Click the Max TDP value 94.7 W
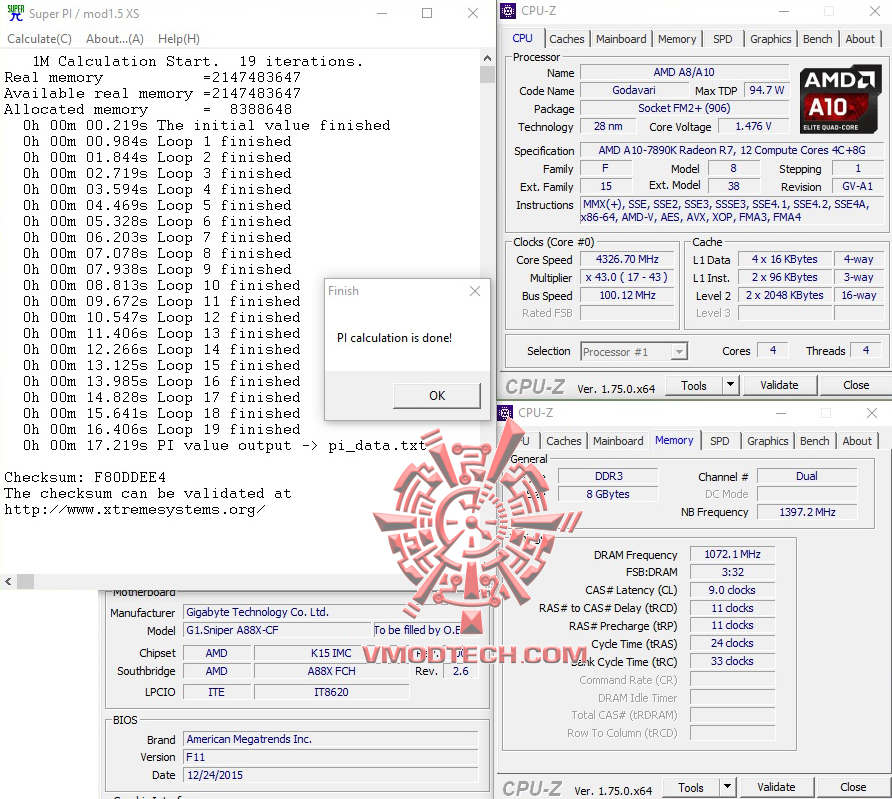The width and height of the screenshot is (892, 799). [766, 90]
